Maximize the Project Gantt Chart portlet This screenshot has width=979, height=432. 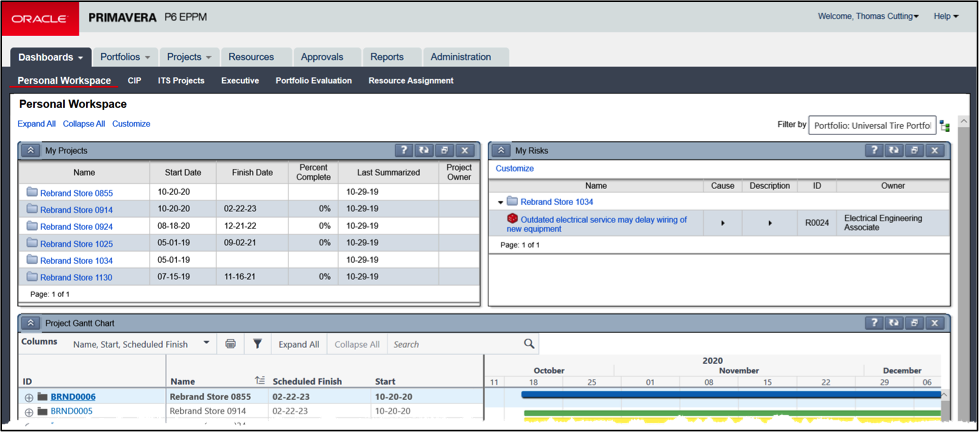click(x=914, y=323)
